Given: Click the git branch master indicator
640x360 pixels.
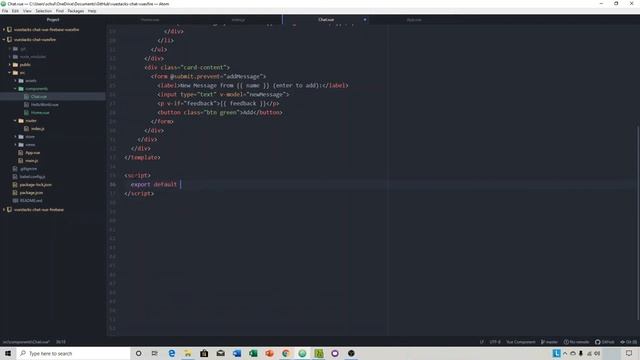Looking at the screenshot, I should (x=549, y=342).
